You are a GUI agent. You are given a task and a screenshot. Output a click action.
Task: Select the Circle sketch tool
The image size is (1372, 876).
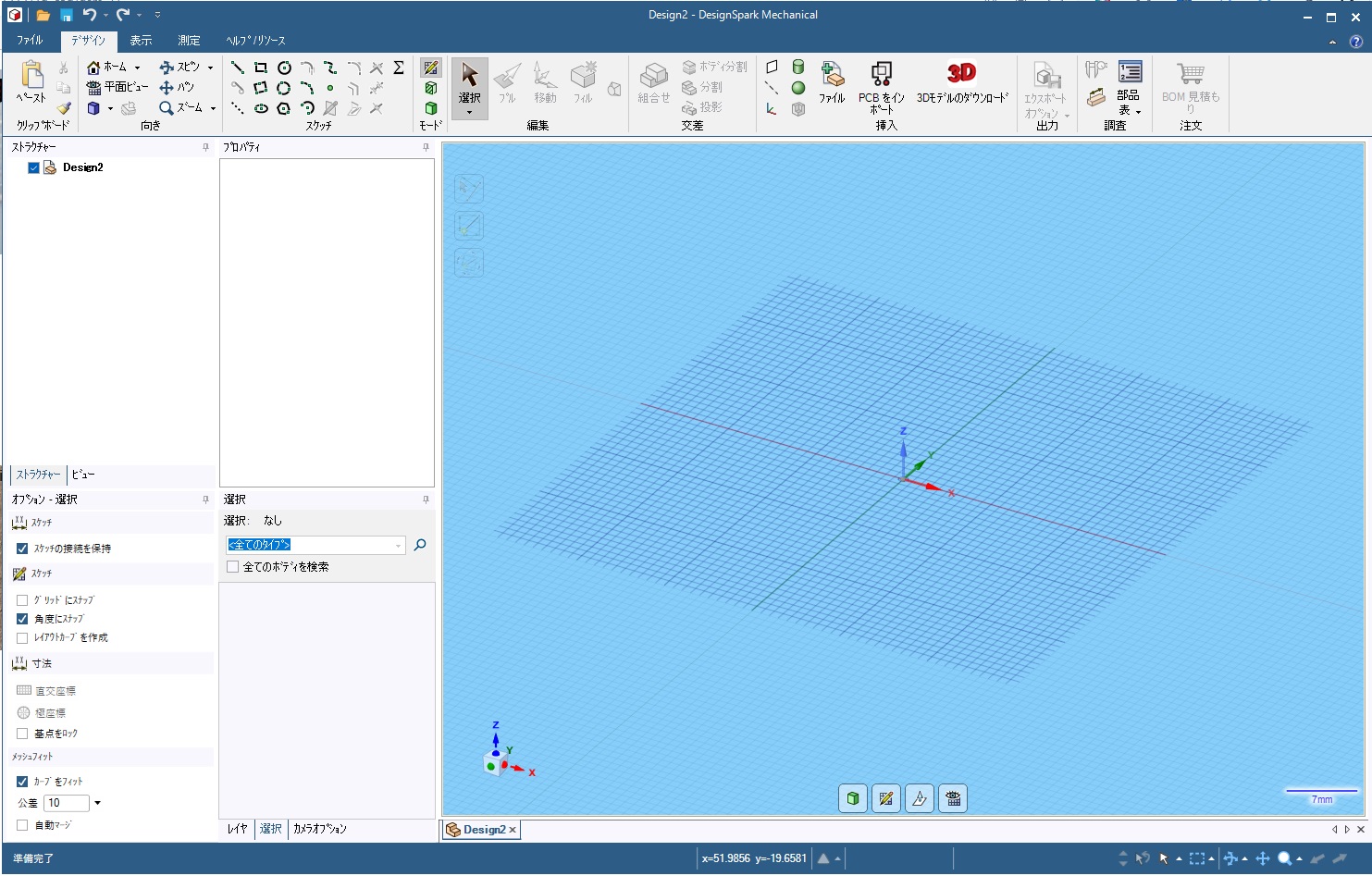tap(284, 68)
